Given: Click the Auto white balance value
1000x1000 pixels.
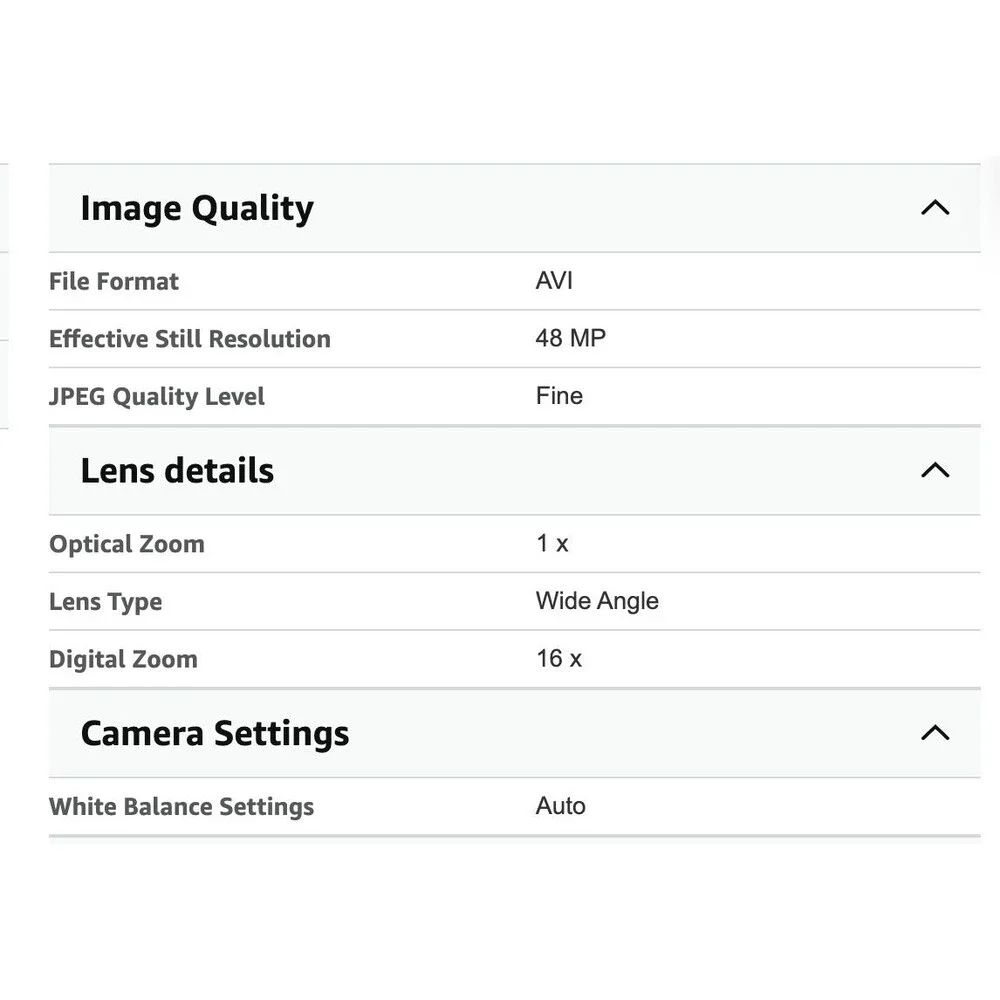Looking at the screenshot, I should click(x=561, y=806).
